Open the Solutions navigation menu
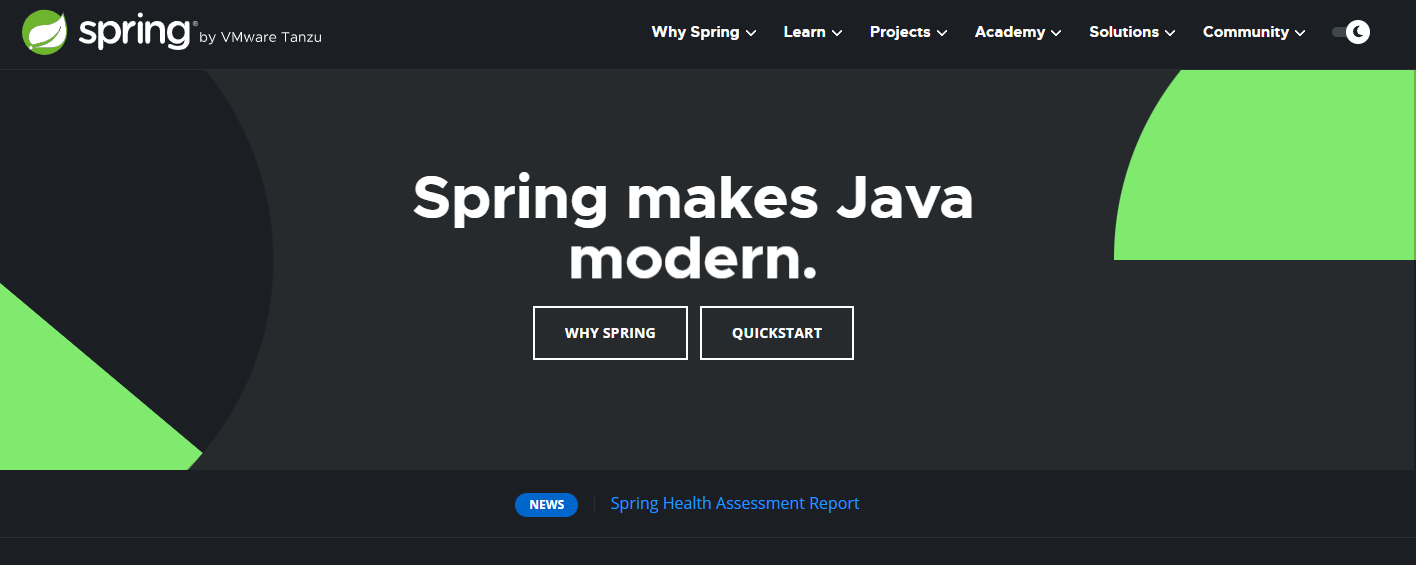Image resolution: width=1416 pixels, height=565 pixels. click(x=1132, y=32)
